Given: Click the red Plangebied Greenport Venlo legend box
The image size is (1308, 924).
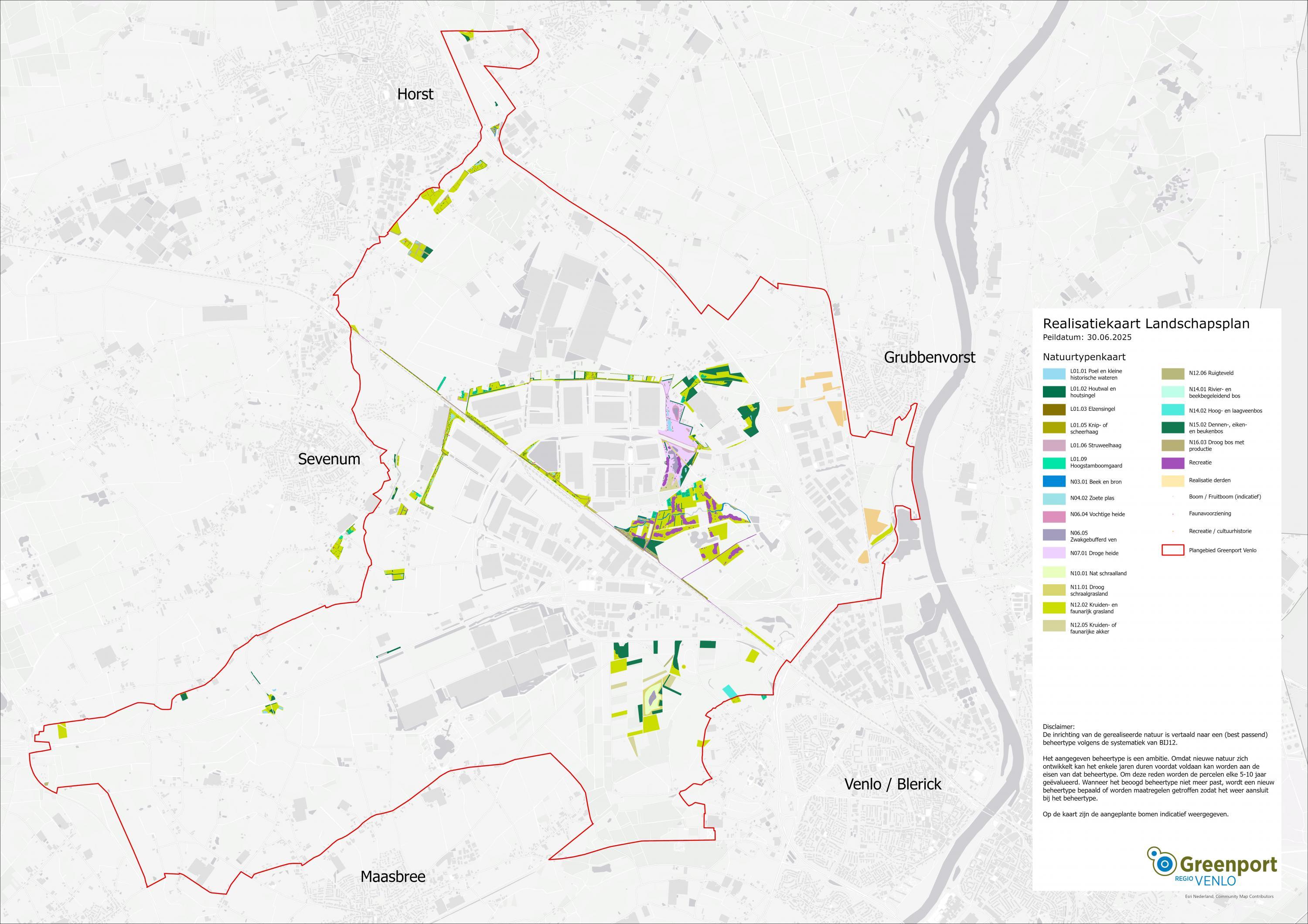Looking at the screenshot, I should pos(1172,550).
